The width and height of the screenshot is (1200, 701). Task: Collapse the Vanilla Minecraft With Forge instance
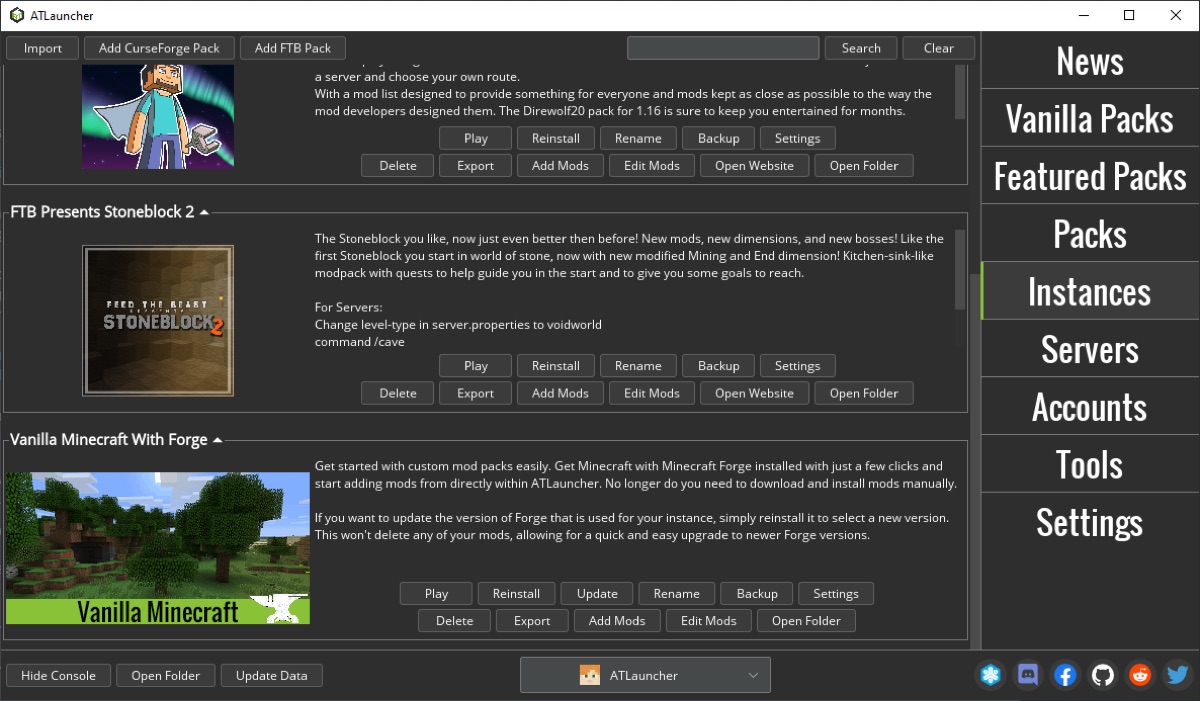[217, 439]
